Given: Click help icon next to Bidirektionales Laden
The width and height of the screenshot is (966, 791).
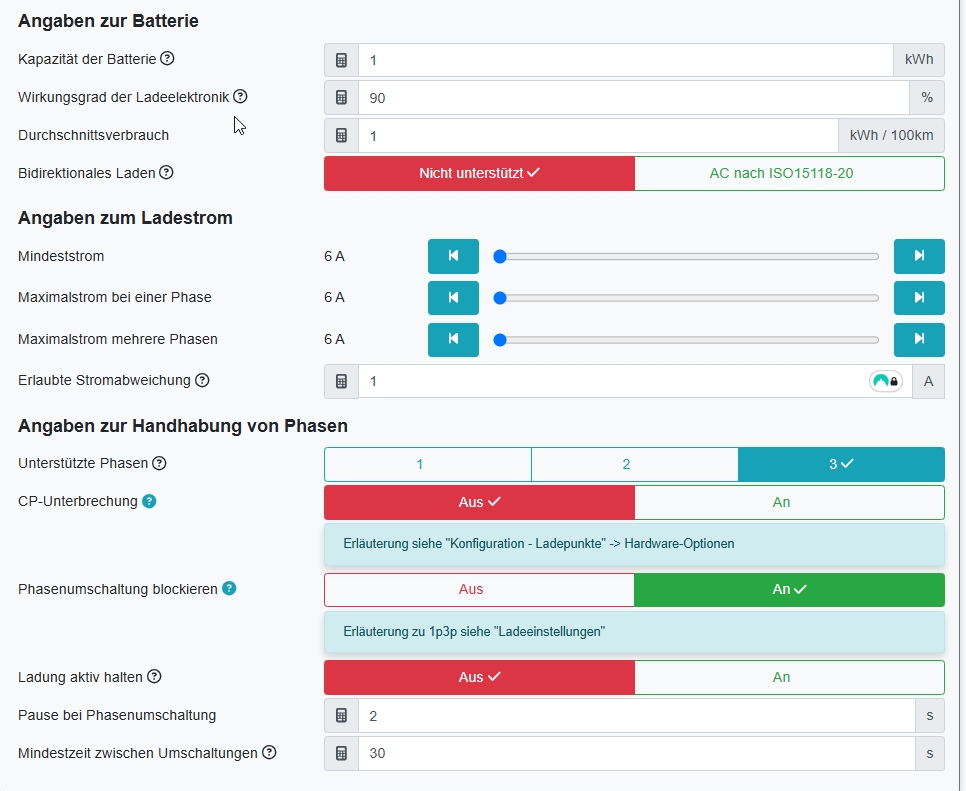Looking at the screenshot, I should [166, 173].
